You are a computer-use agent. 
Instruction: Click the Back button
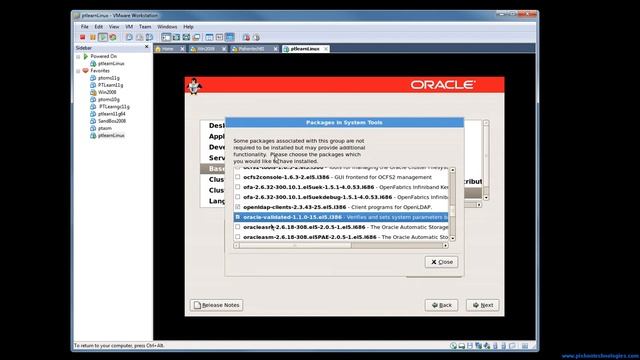click(441, 305)
